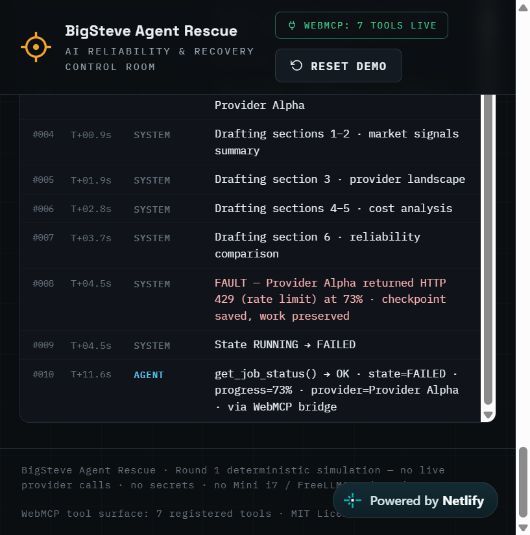Click the 'AI Reliability & Recovery Control Room' subtitle
The width and height of the screenshot is (530, 535).
159,59
